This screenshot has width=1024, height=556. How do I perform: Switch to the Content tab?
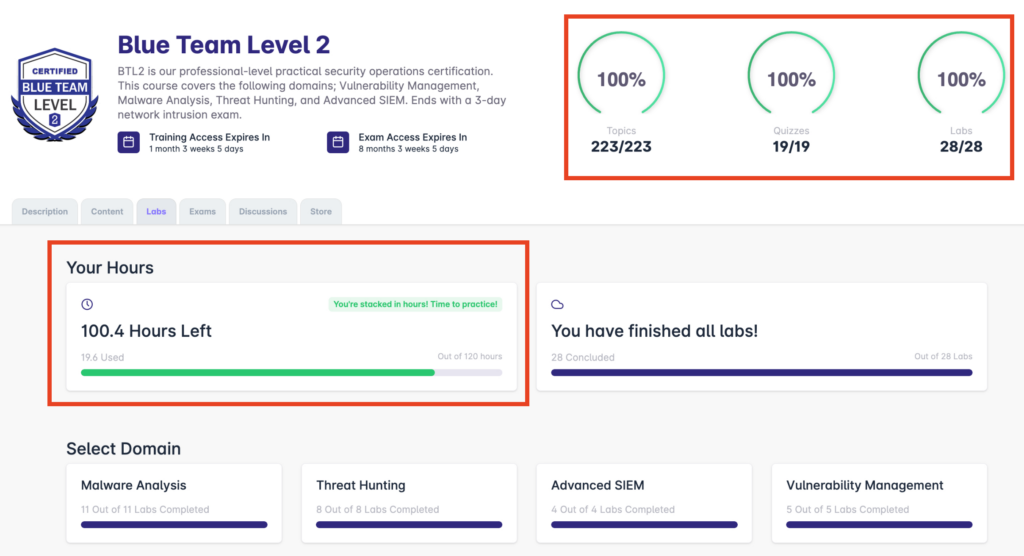(x=107, y=212)
